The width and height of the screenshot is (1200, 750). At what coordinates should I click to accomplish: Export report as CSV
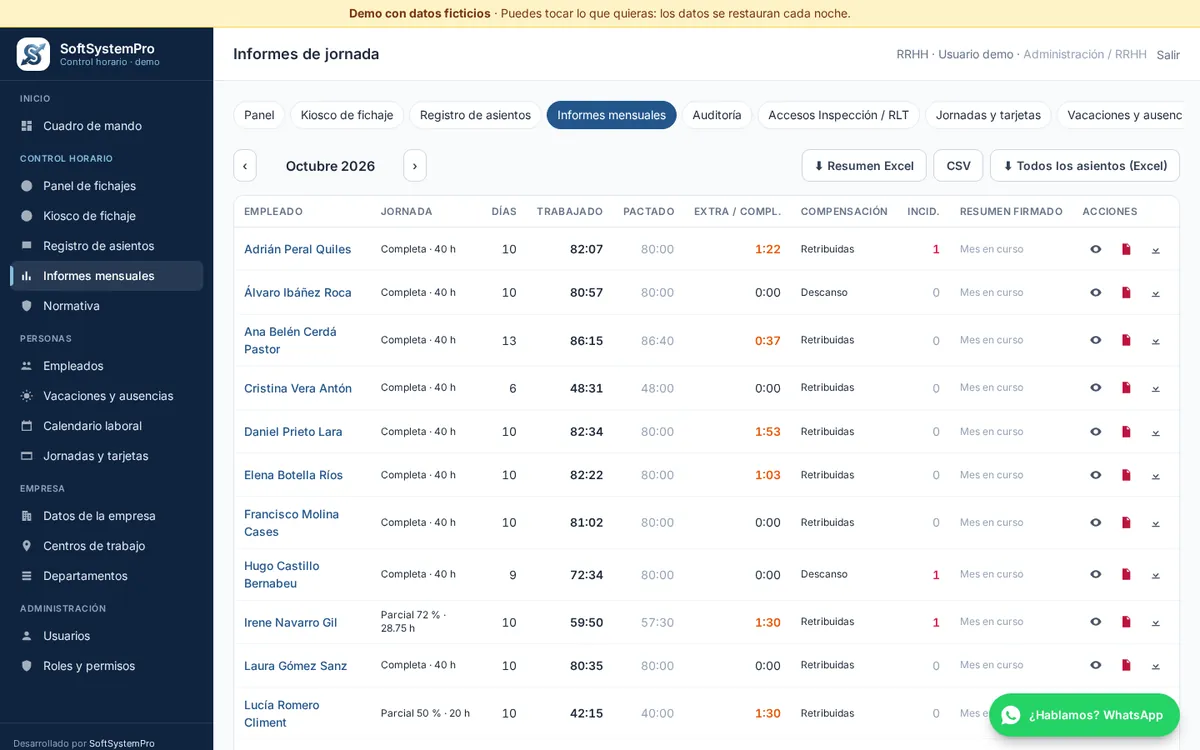[x=958, y=166]
